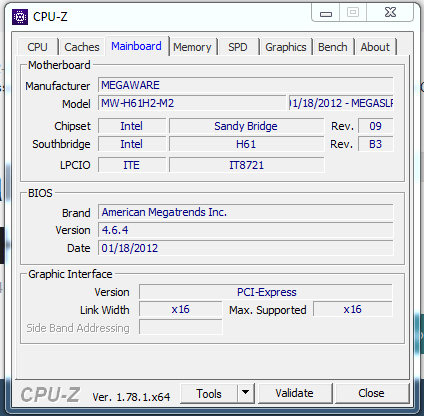Click the Ver. 1.78.1.x64 version text
424x416 pixels.
(131, 397)
